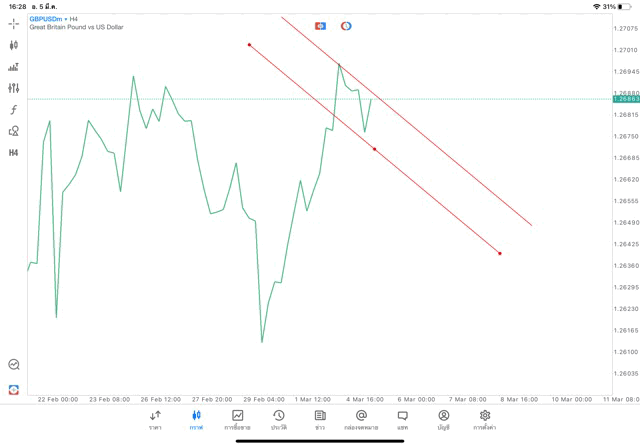Select the crosshair cursor tool
The width and height of the screenshot is (640, 447).
pos(13,24)
